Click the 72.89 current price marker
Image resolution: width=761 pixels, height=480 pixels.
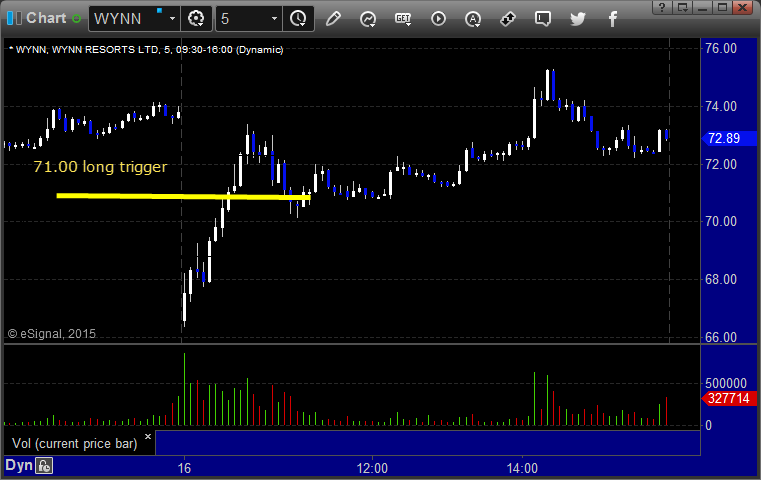click(x=729, y=138)
